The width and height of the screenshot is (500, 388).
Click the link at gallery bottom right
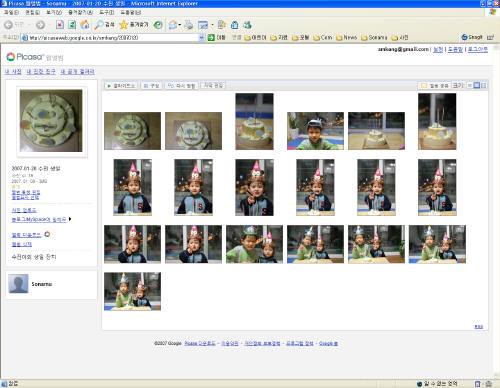(479, 327)
